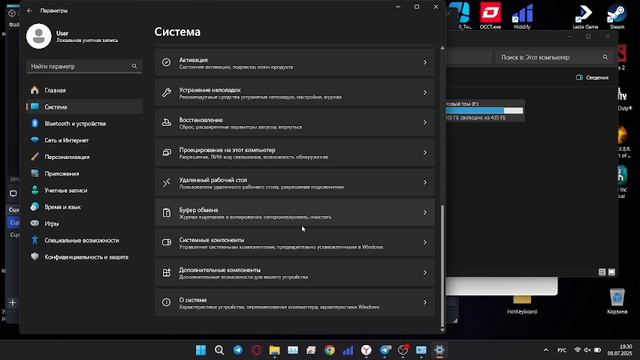Expand Буфер обмена chevron arrow
This screenshot has width=640, height=360.
[425, 213]
